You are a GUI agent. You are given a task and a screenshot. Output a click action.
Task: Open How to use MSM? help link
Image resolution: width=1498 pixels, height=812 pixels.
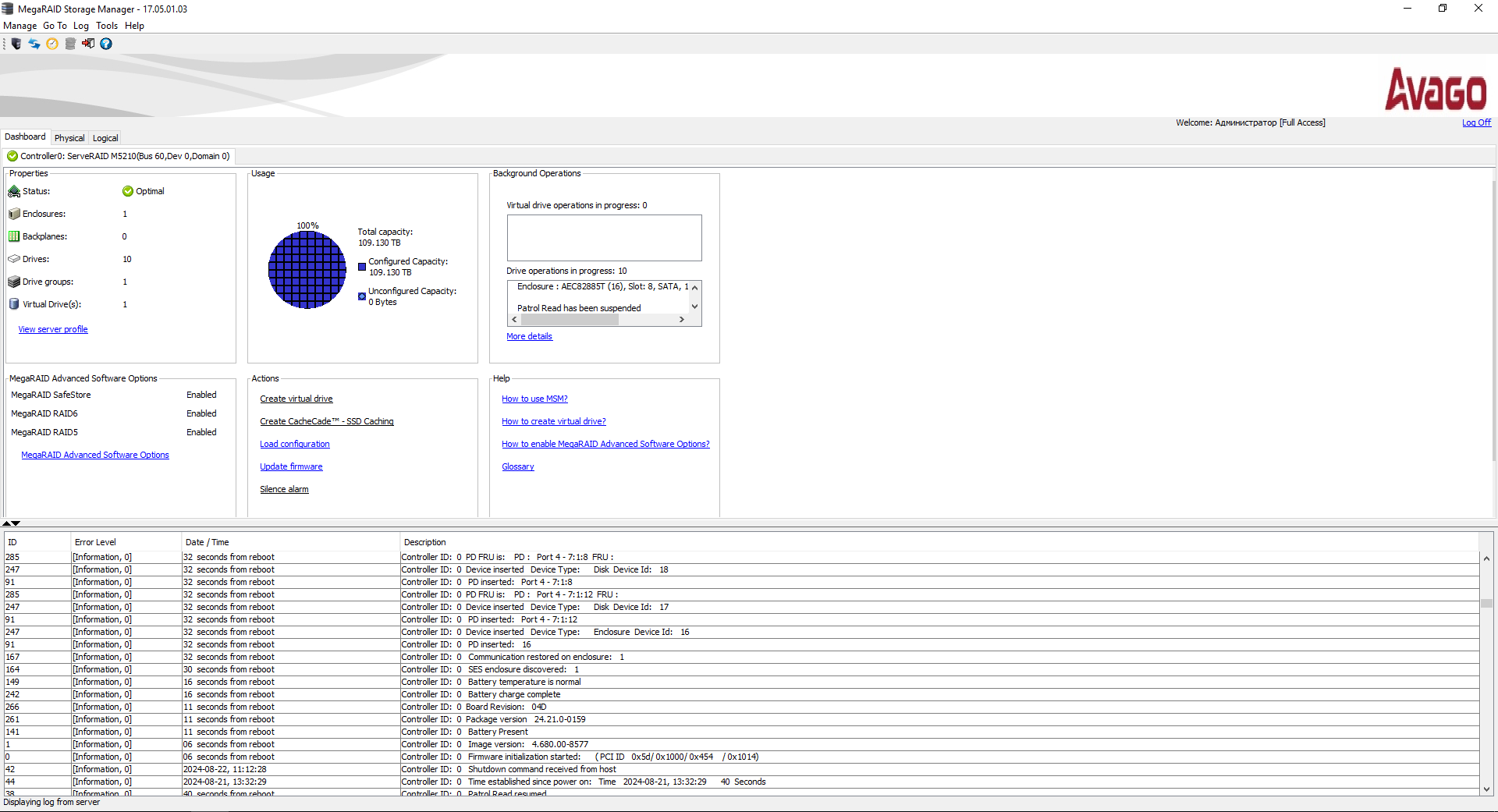(534, 399)
